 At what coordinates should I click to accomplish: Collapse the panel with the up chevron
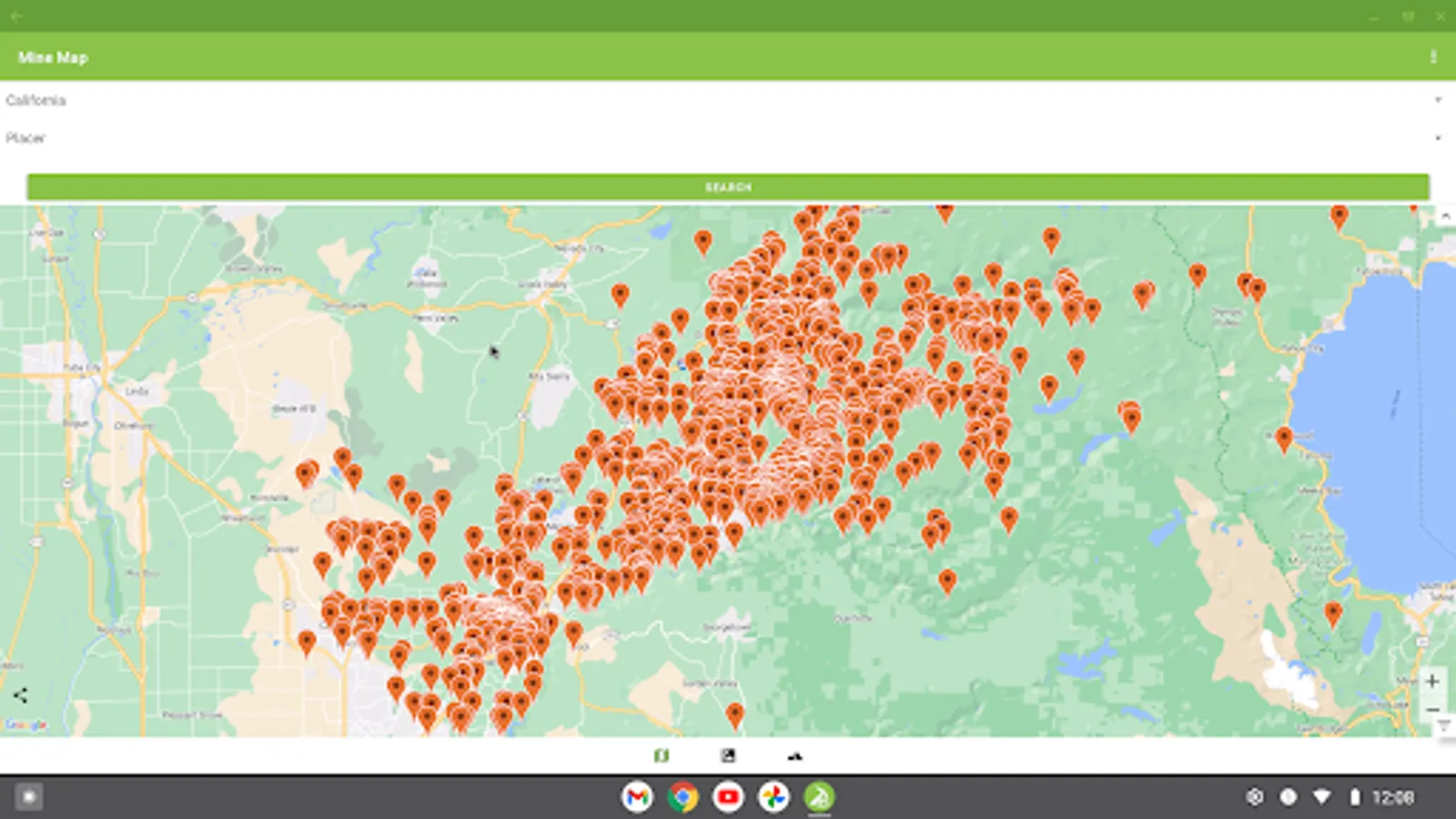point(1445,217)
